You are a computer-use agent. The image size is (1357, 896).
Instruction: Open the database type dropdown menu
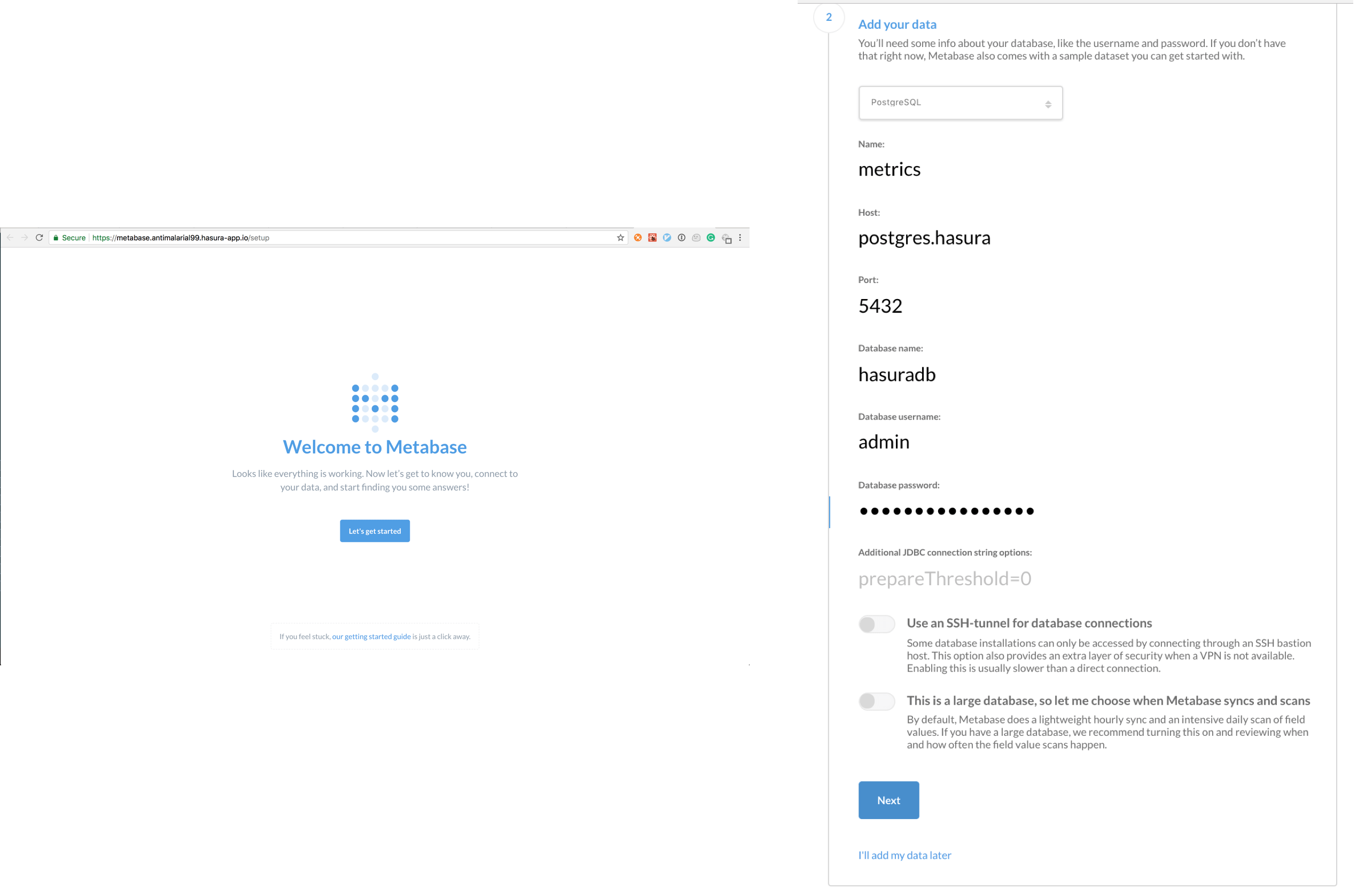point(960,102)
